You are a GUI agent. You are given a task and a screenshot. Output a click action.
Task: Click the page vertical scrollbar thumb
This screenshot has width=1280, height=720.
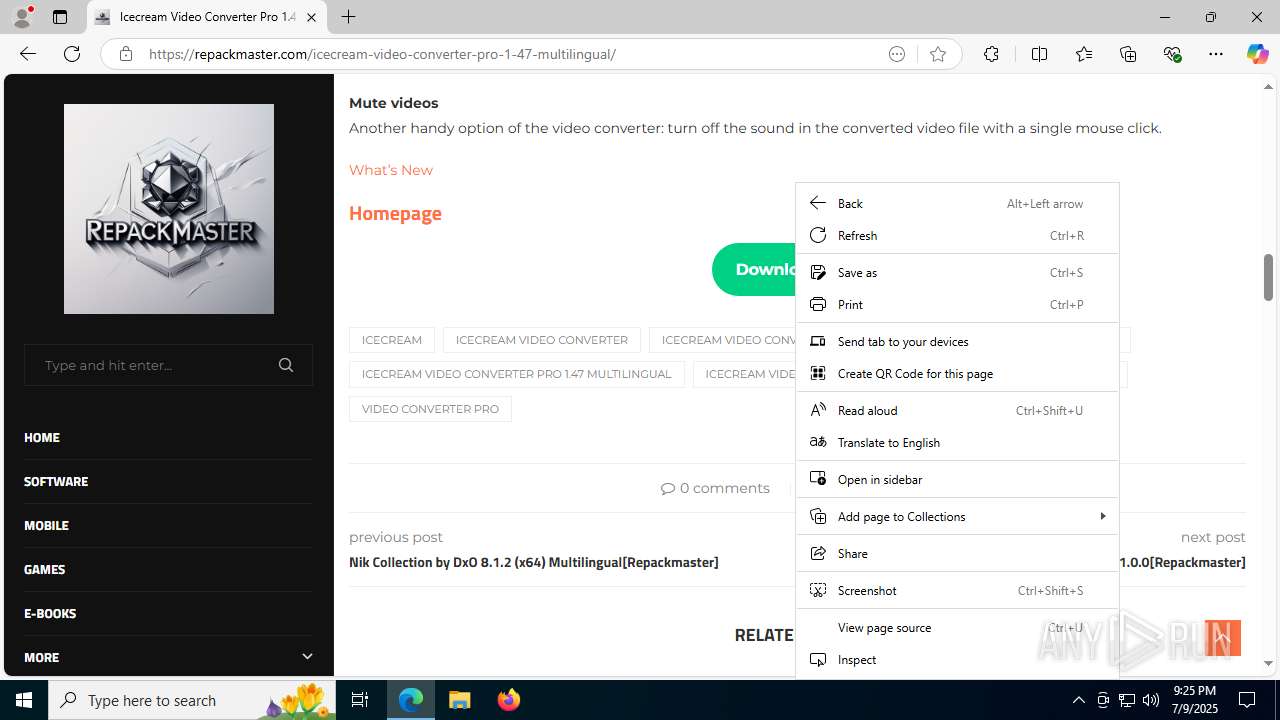coord(1268,277)
